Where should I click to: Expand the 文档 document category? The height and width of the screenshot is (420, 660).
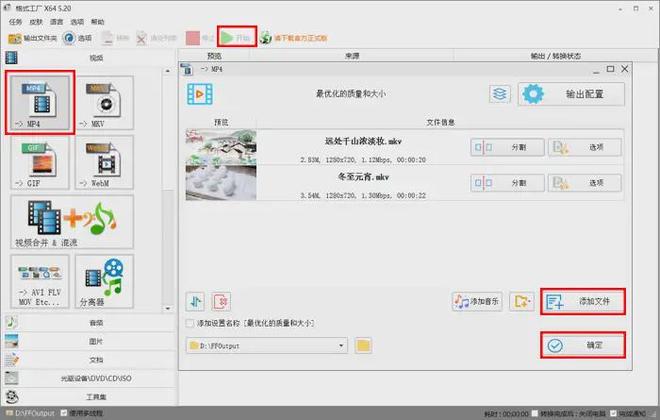90,360
